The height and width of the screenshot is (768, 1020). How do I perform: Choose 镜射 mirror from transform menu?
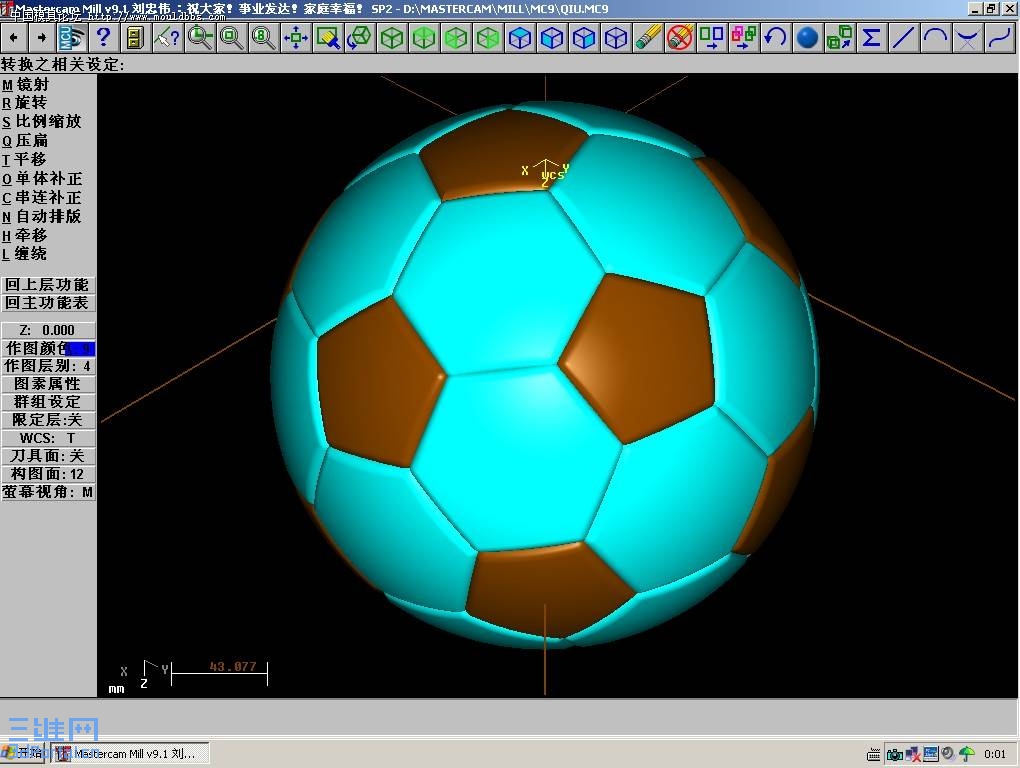(x=25, y=85)
